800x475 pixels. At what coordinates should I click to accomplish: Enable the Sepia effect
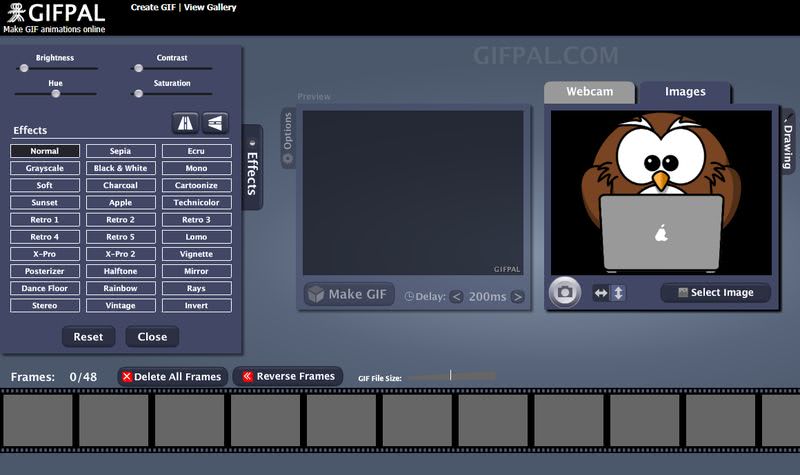click(120, 151)
